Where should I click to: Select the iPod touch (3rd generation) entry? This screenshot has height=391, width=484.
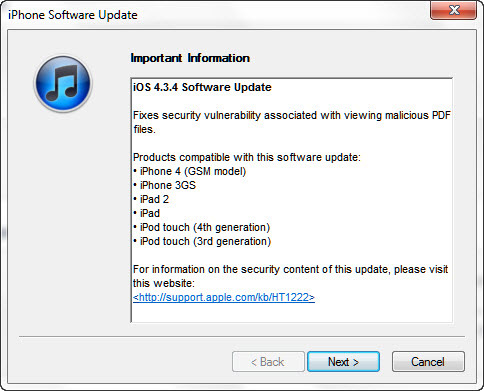coord(202,241)
